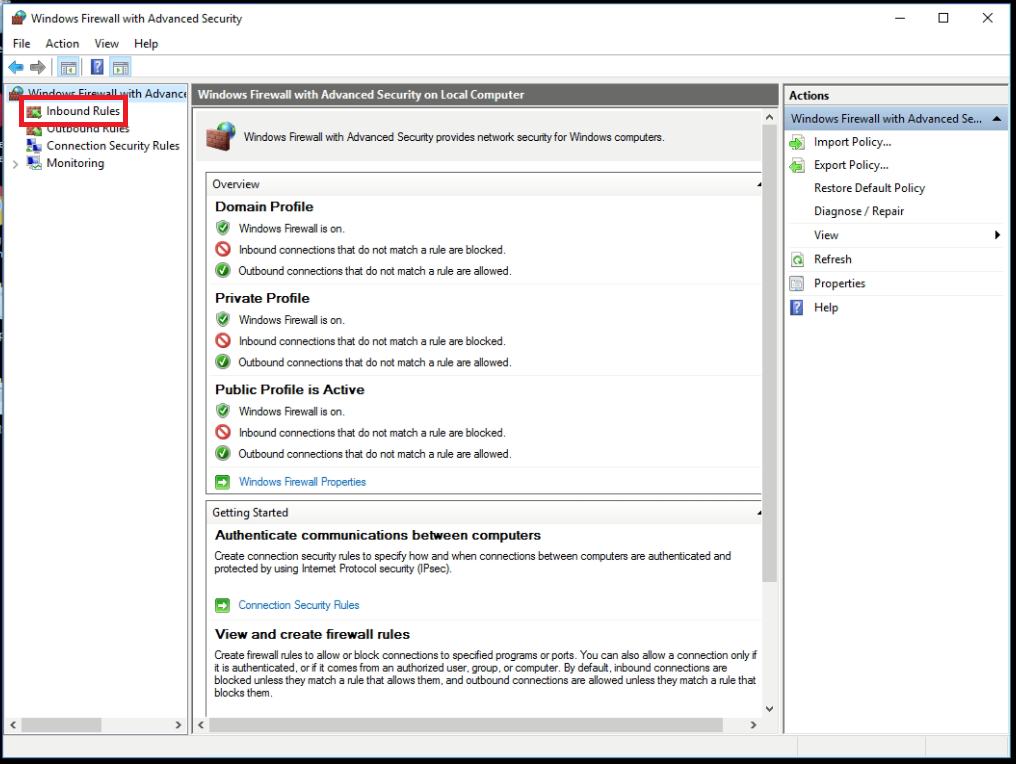Click the Properties icon in Actions pane
This screenshot has height=764, width=1016.
tap(797, 283)
